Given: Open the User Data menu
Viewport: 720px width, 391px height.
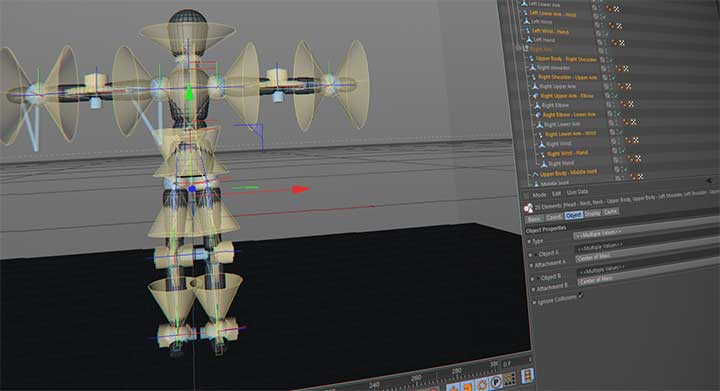Looking at the screenshot, I should (x=577, y=192).
